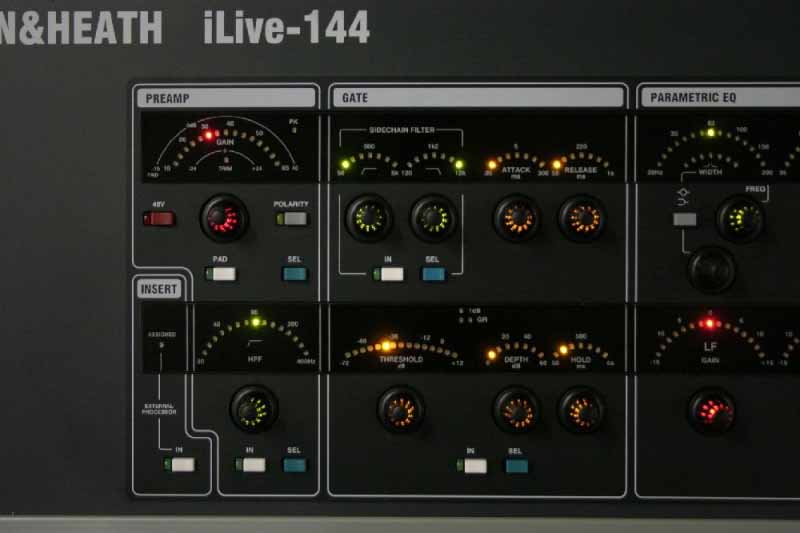Switch in the sidechain filter IN button
Viewport: 800px width, 533px height.
pos(389,273)
